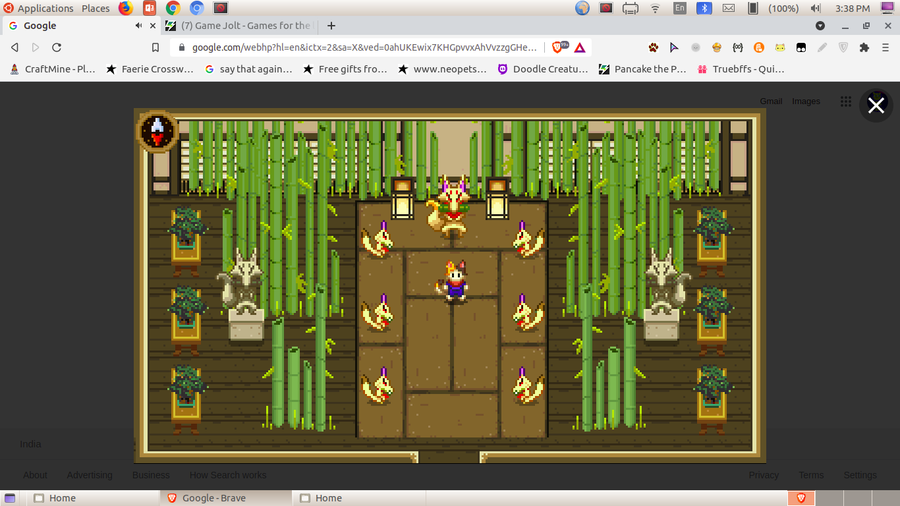Open Free gifts bookmark
Image resolution: width=900 pixels, height=506 pixels.
pyautogui.click(x=346, y=69)
